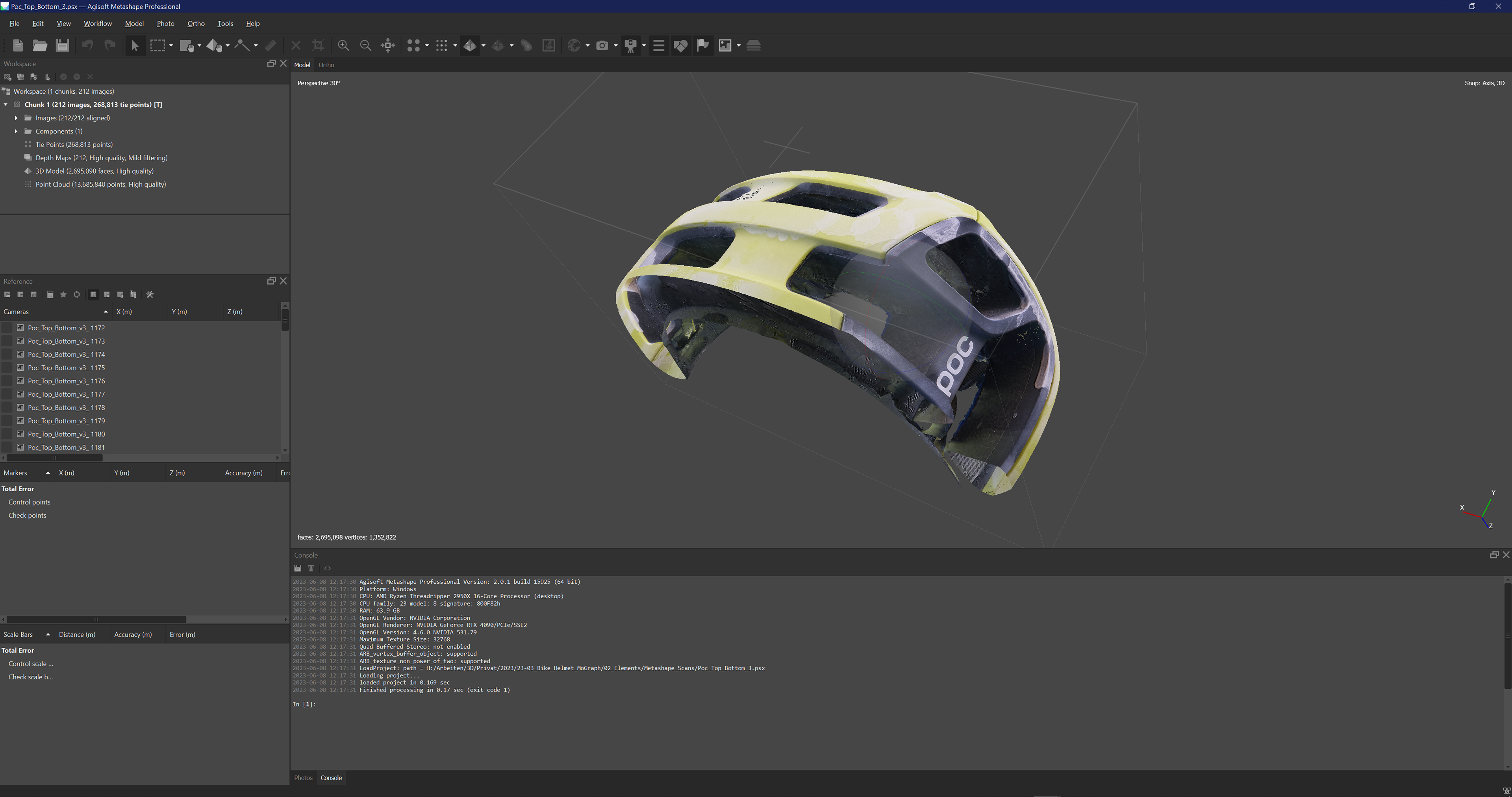Click the Convert reference calculator icon

coord(50,295)
